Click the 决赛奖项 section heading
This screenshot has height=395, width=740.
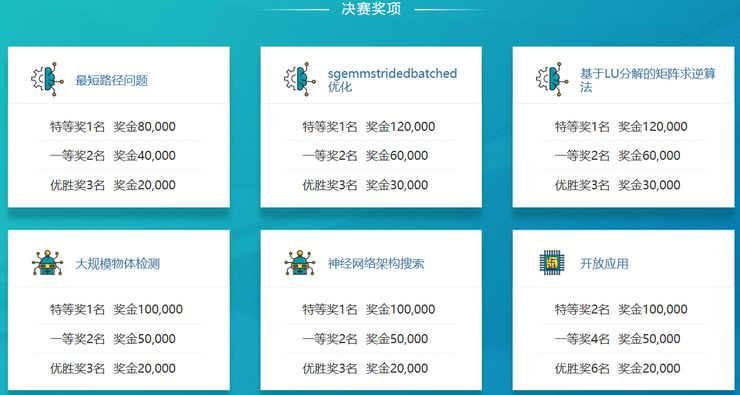point(371,8)
